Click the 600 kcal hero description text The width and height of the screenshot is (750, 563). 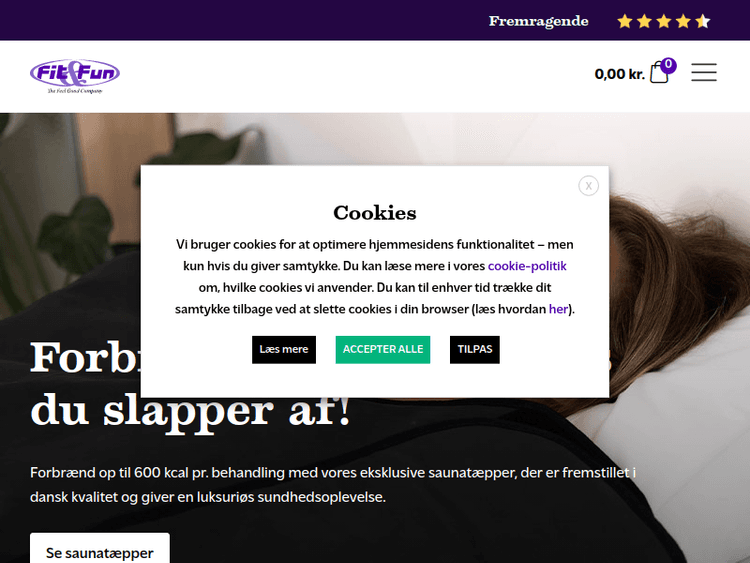(333, 485)
